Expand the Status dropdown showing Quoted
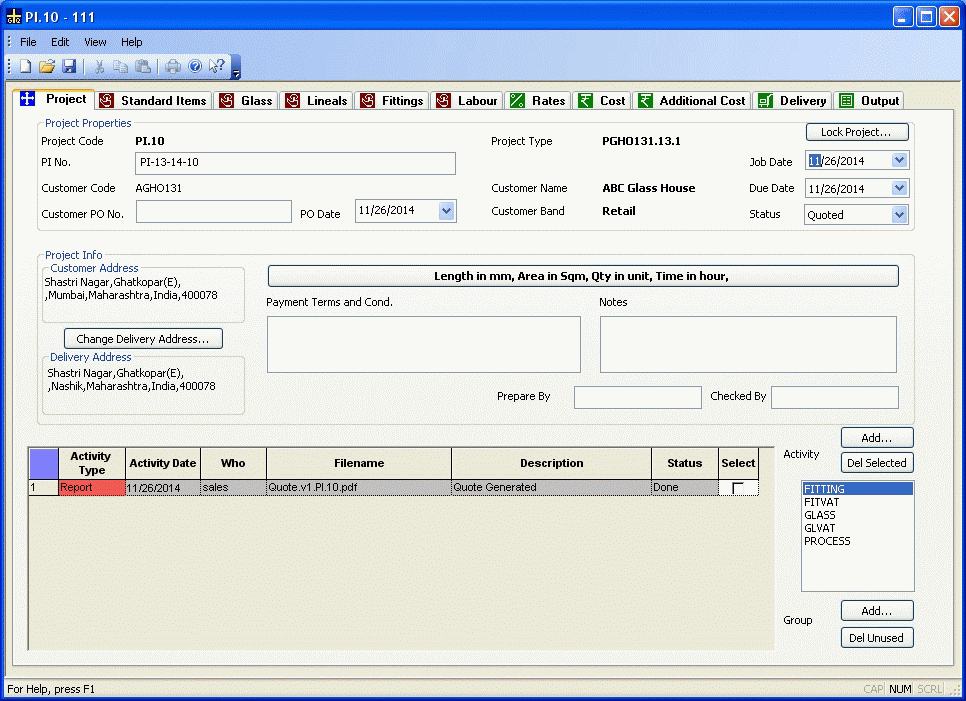The height and width of the screenshot is (701, 966). pyautogui.click(x=898, y=215)
